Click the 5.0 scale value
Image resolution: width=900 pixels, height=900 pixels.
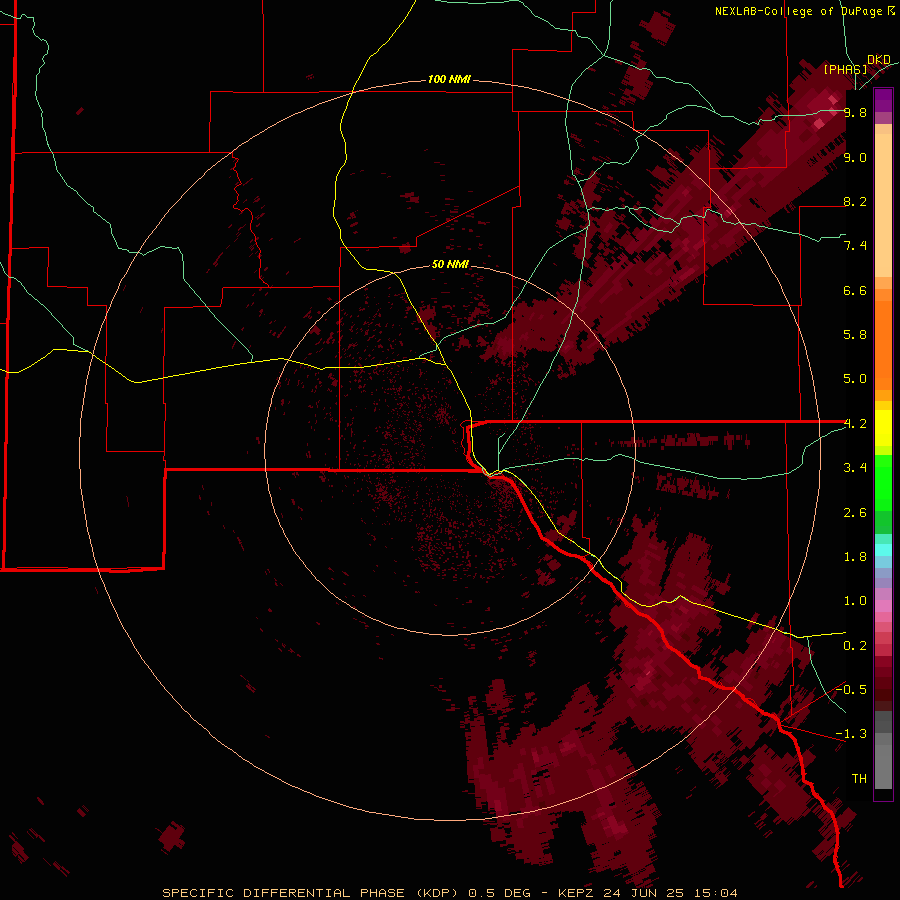(855, 379)
